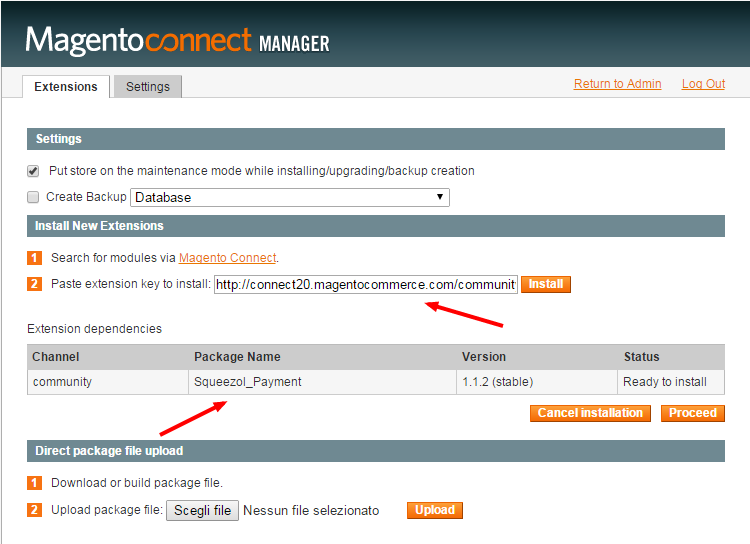750x544 pixels.
Task: Click the orange Install button
Action: tap(546, 284)
